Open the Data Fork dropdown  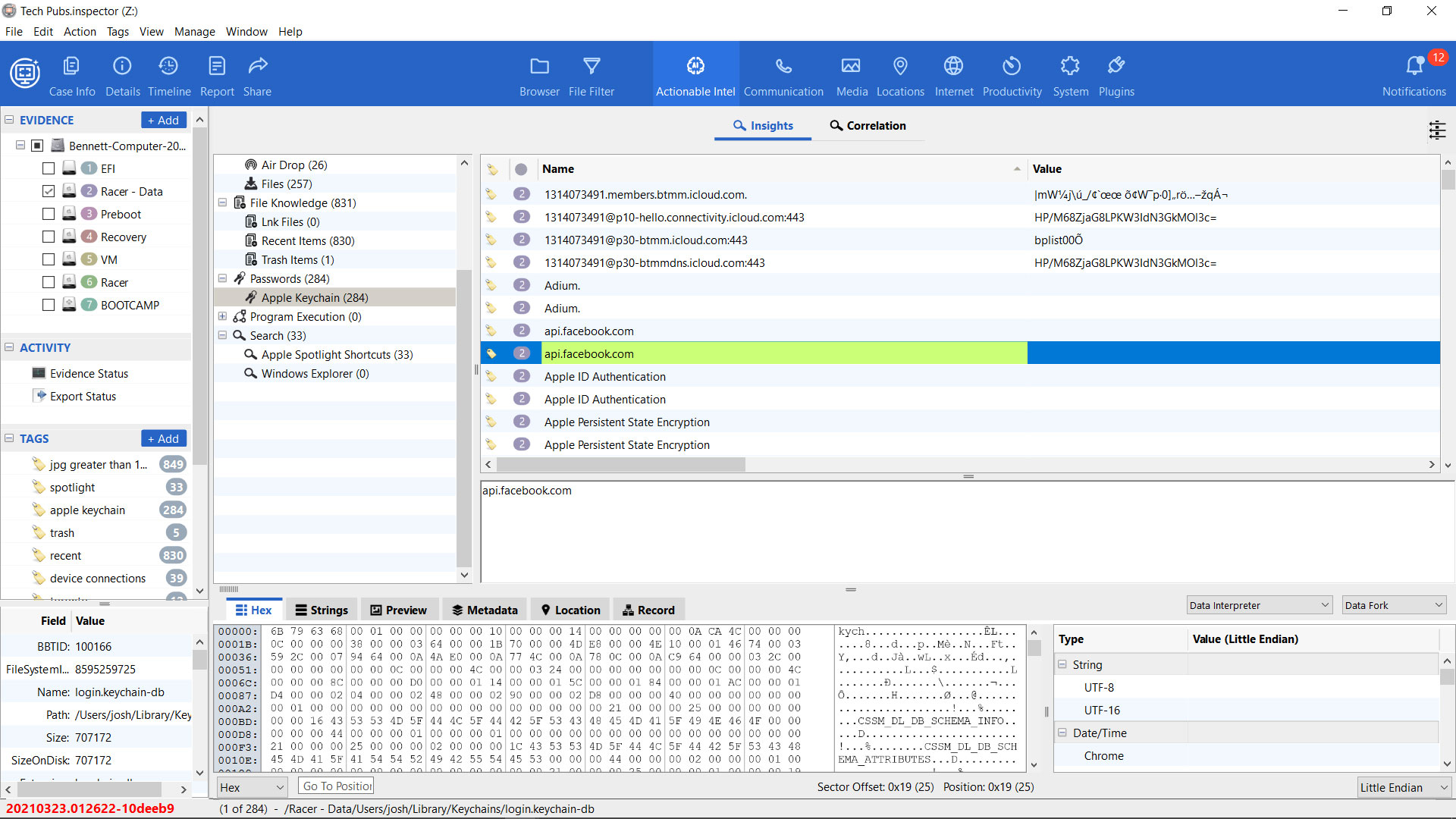coord(1393,604)
